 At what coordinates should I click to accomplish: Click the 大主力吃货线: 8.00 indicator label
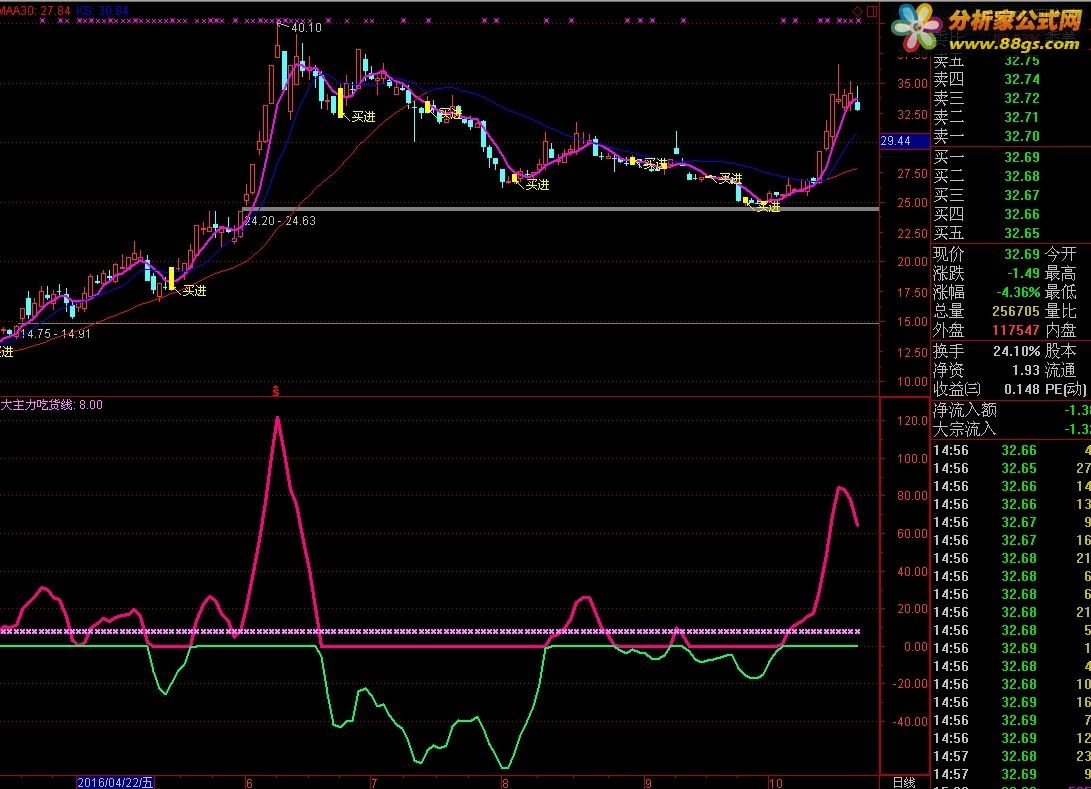(51, 405)
